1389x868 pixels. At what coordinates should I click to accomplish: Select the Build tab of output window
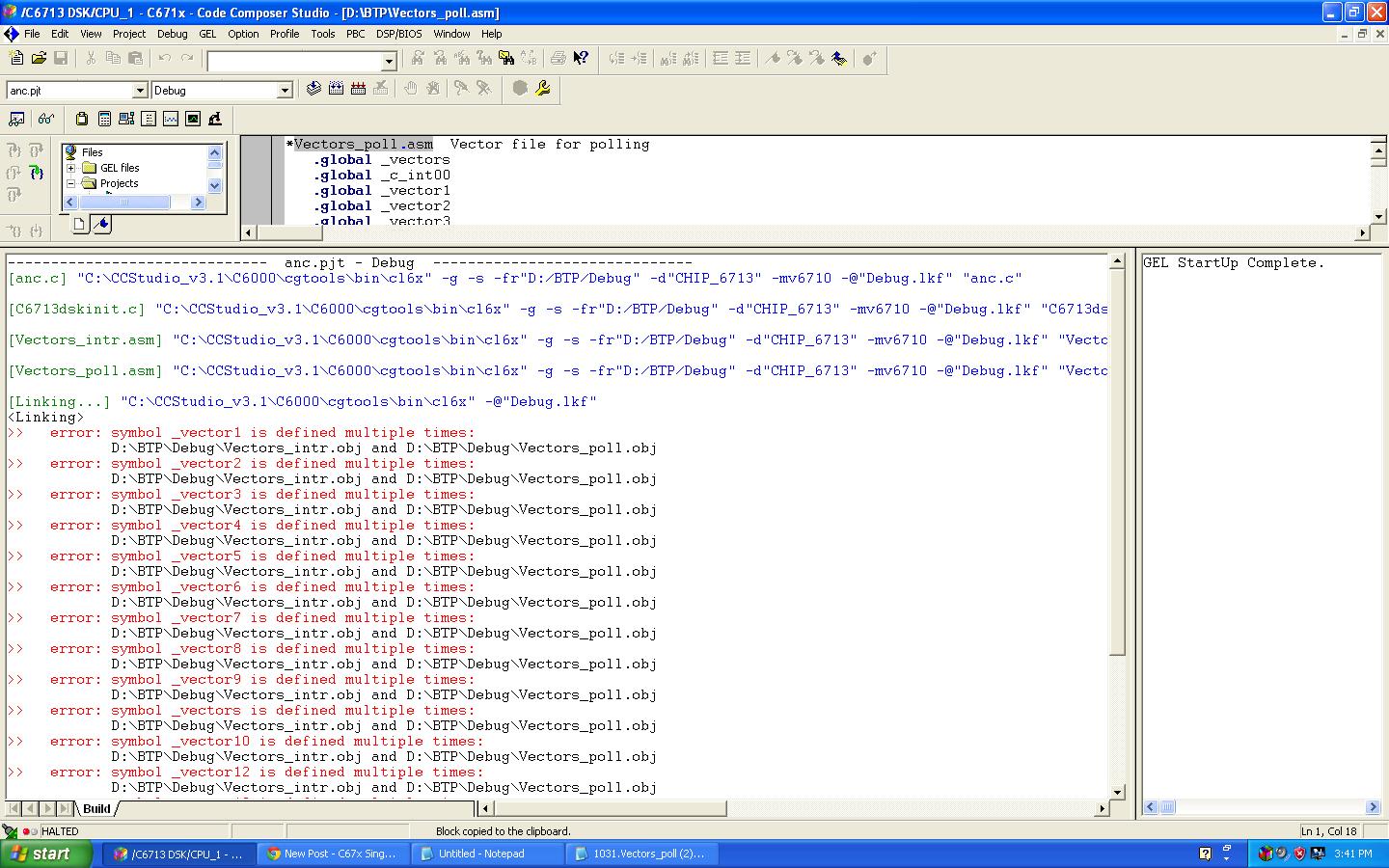[x=95, y=809]
